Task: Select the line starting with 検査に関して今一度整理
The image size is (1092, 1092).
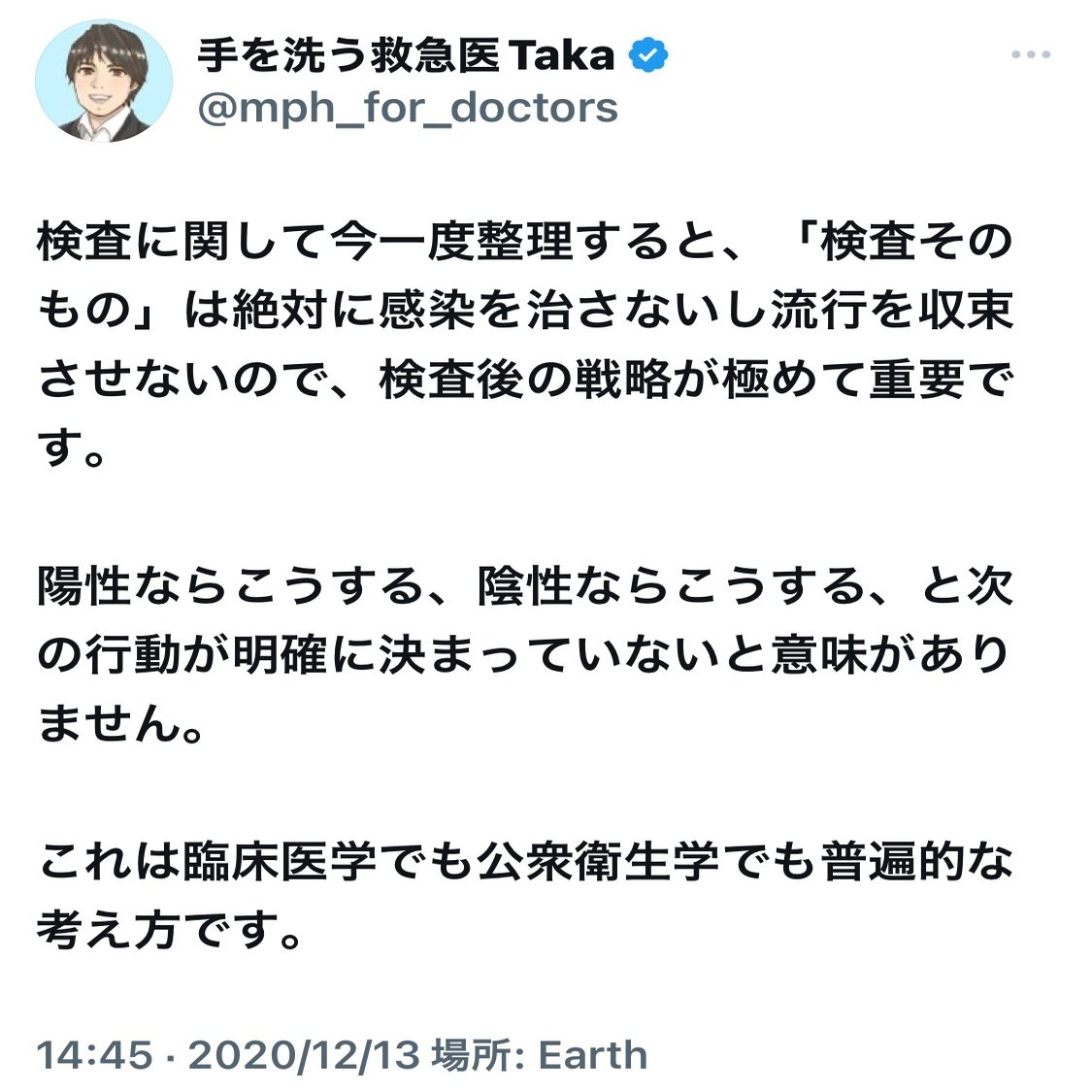Action: tap(525, 242)
